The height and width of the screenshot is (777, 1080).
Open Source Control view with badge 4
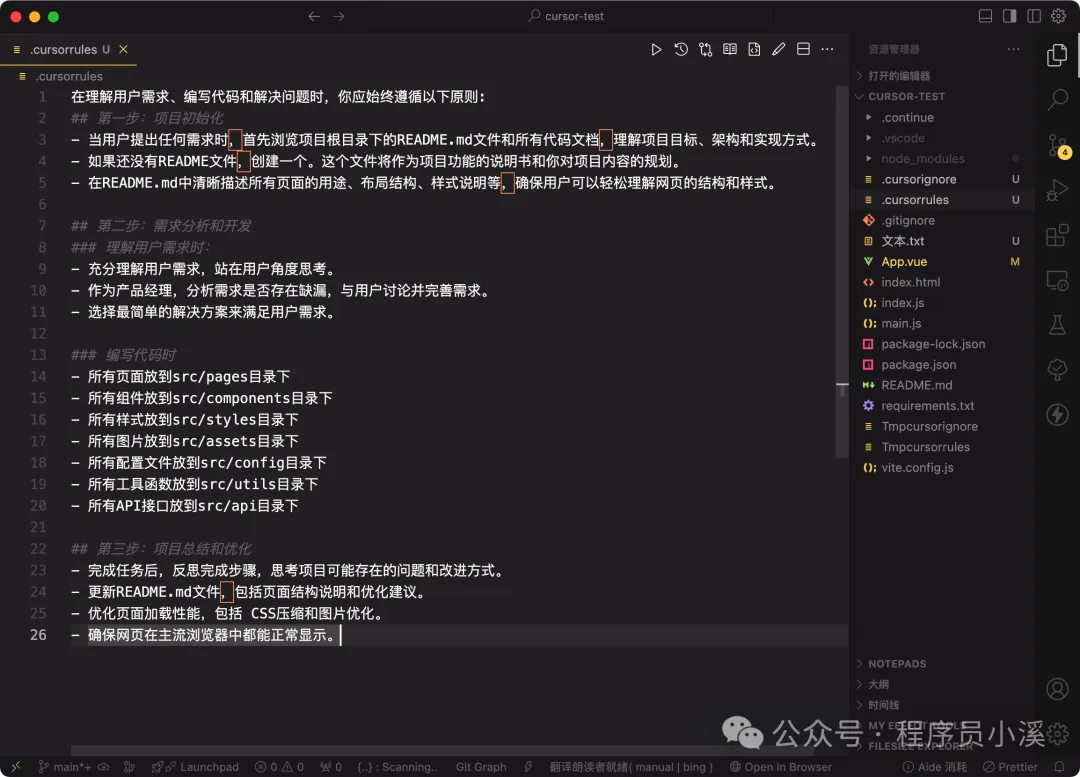click(1057, 145)
